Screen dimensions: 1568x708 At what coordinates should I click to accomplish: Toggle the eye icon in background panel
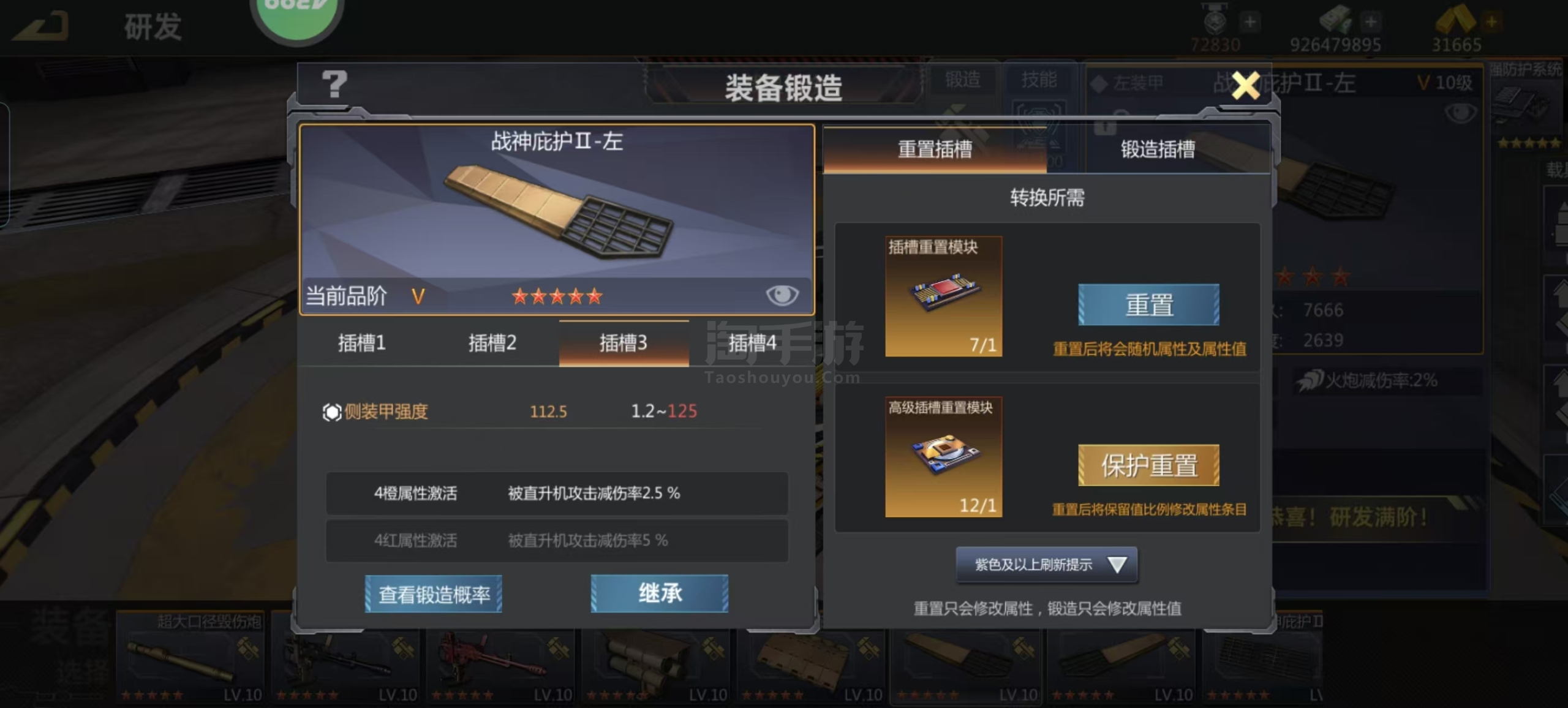pos(1461,113)
